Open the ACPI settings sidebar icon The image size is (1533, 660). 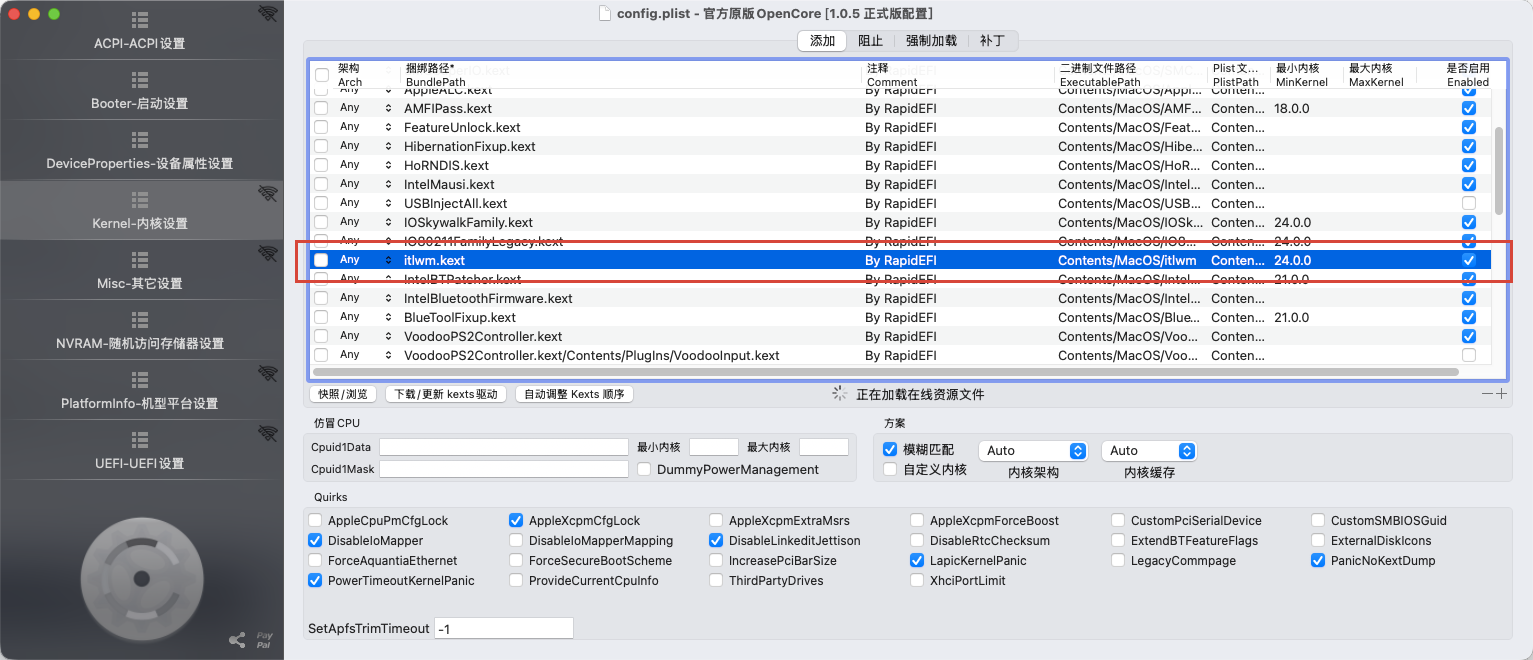(x=140, y=20)
